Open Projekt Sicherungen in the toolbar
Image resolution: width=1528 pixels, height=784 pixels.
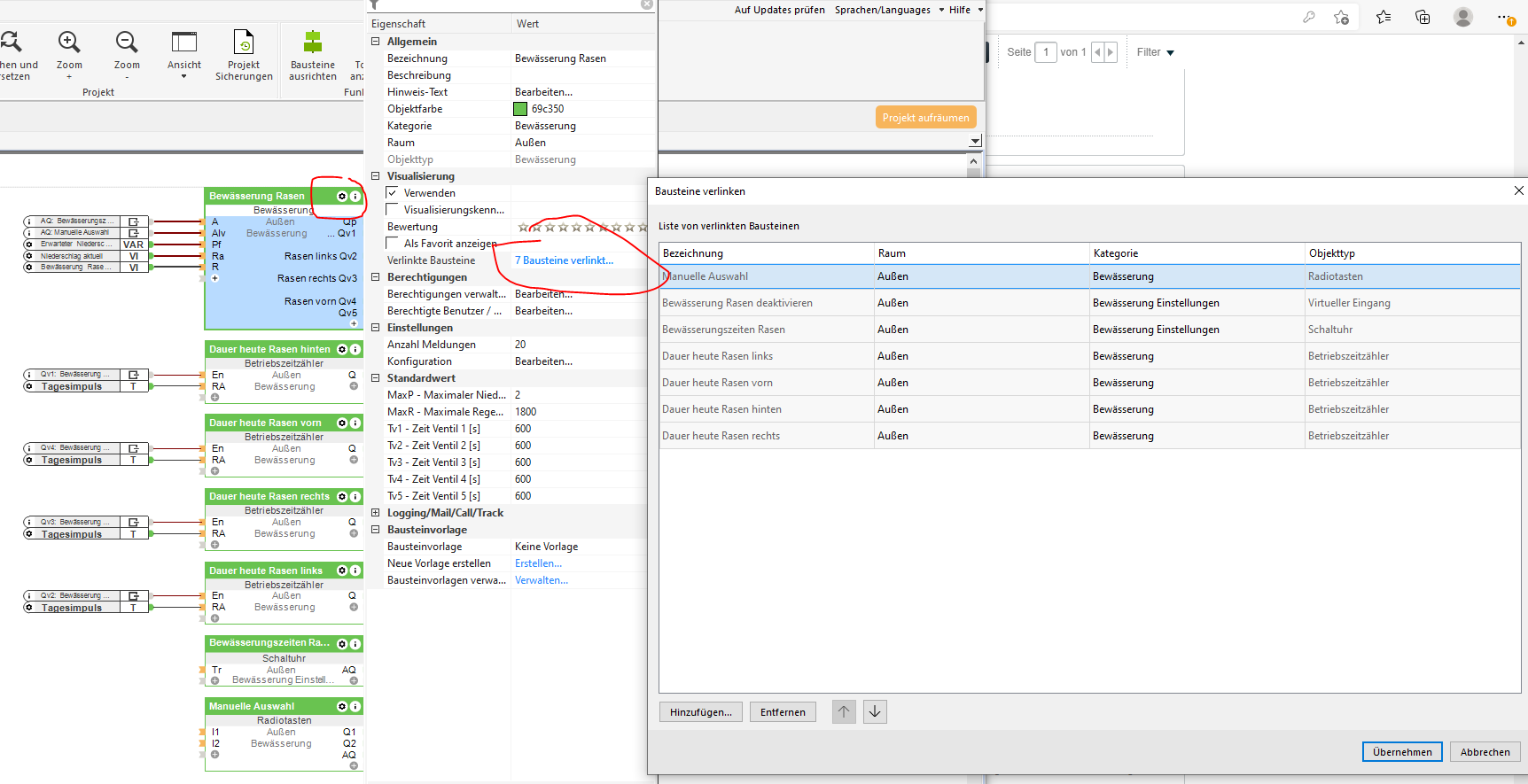pyautogui.click(x=244, y=55)
